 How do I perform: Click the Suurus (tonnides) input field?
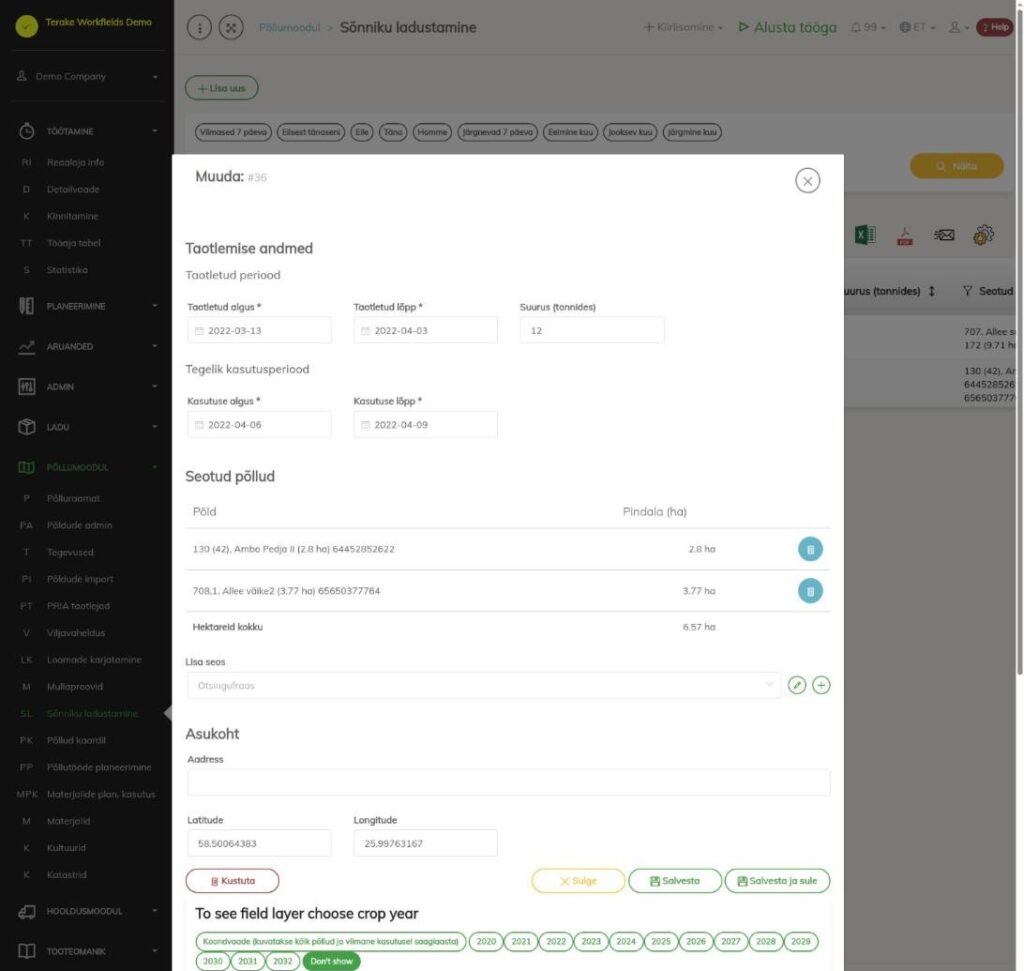pos(592,330)
